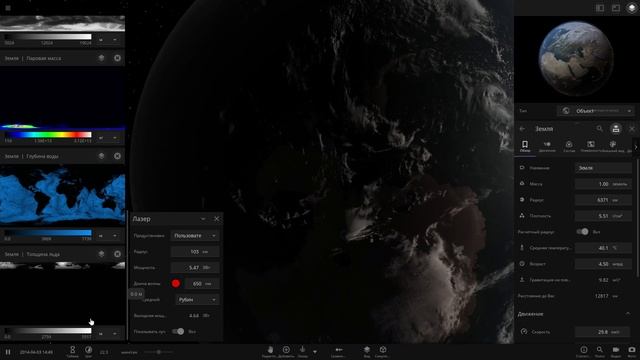Collapse the Лазер panel
This screenshot has width=640, height=360.
pos(203,219)
